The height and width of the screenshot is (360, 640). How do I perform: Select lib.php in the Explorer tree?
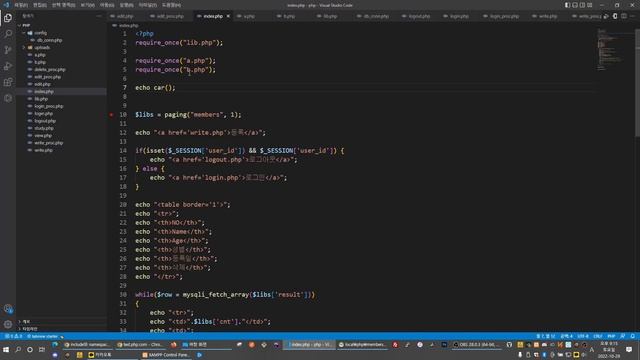(41, 99)
